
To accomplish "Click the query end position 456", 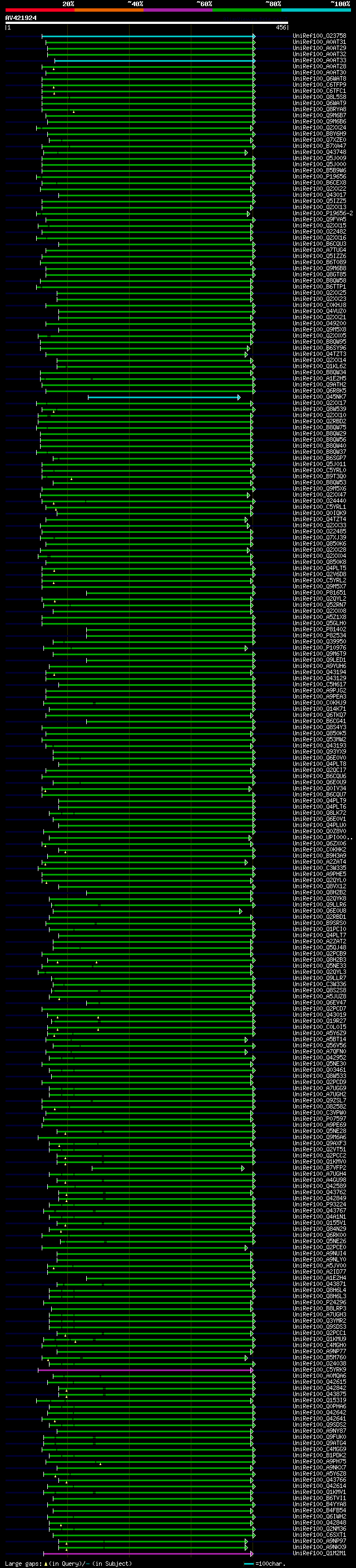I will click(x=280, y=27).
